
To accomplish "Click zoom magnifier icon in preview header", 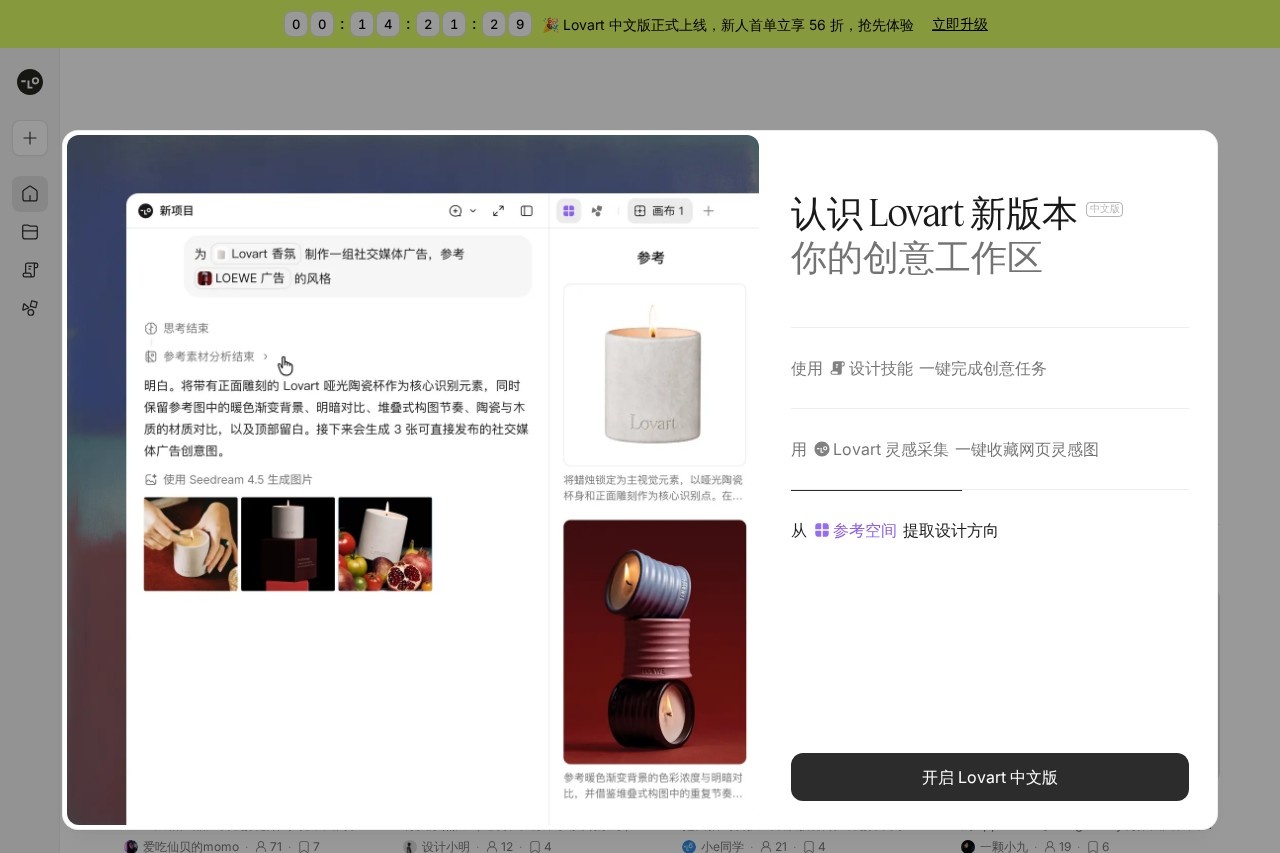I will coord(456,211).
